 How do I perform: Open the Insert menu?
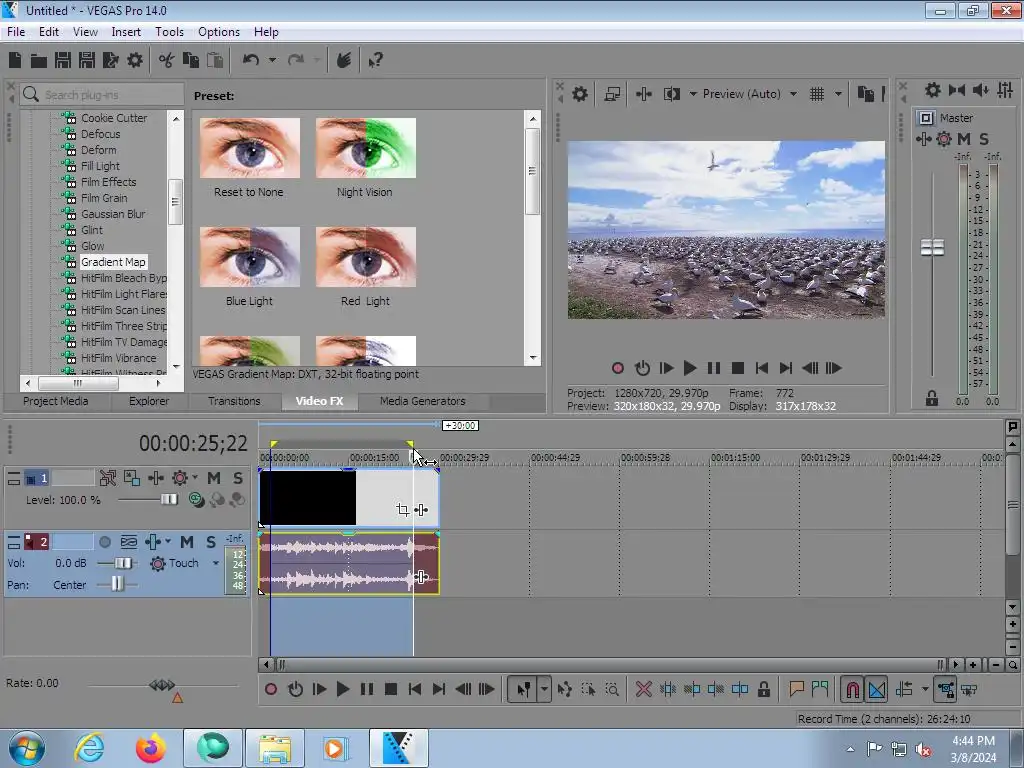[x=126, y=32]
